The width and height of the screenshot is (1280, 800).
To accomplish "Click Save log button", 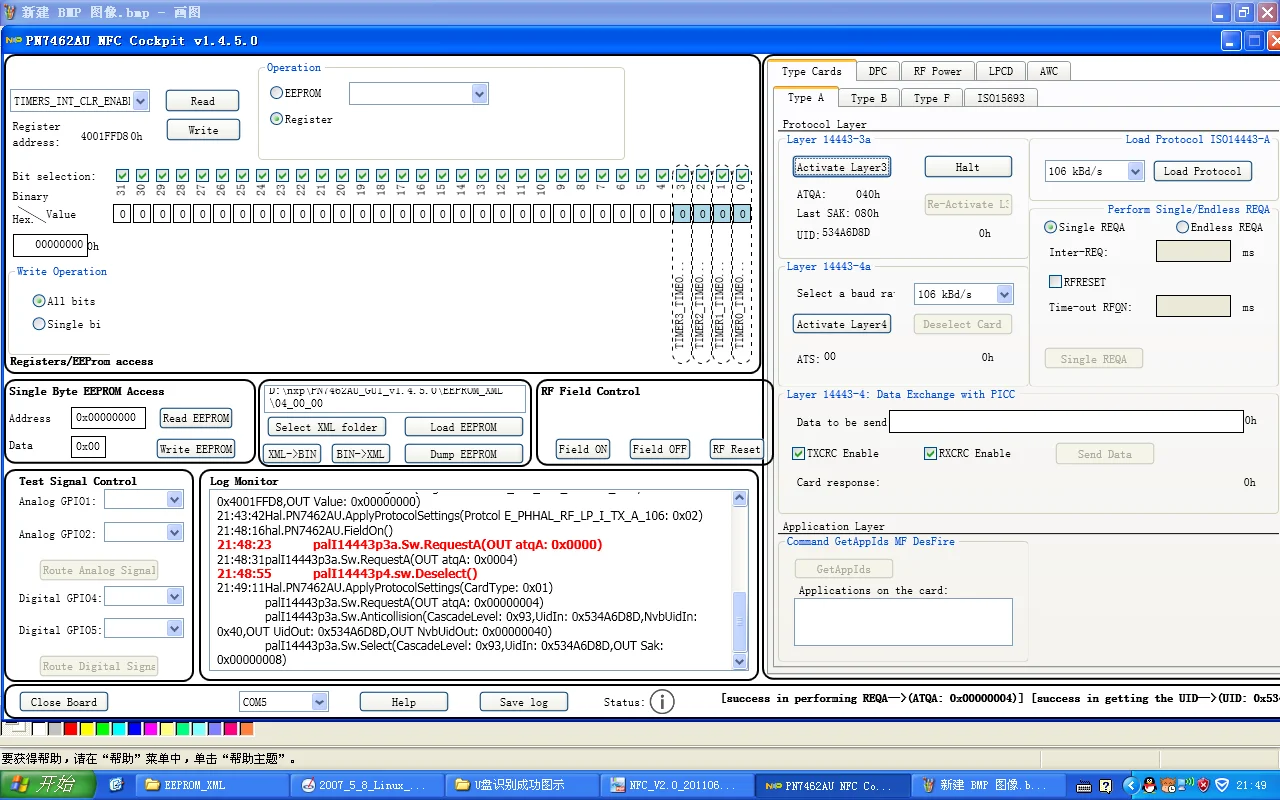I will tap(524, 702).
